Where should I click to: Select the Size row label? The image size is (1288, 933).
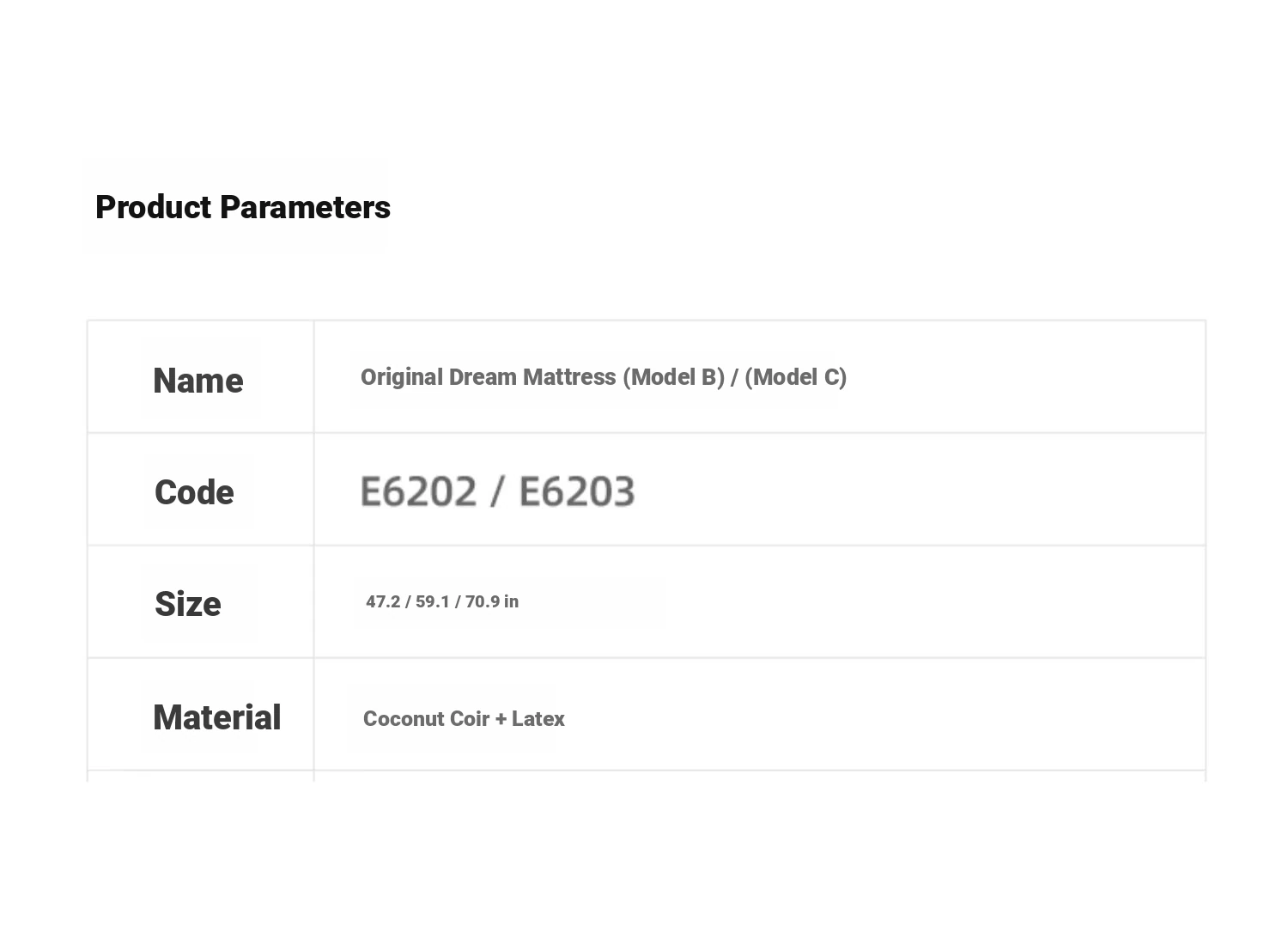(x=188, y=604)
